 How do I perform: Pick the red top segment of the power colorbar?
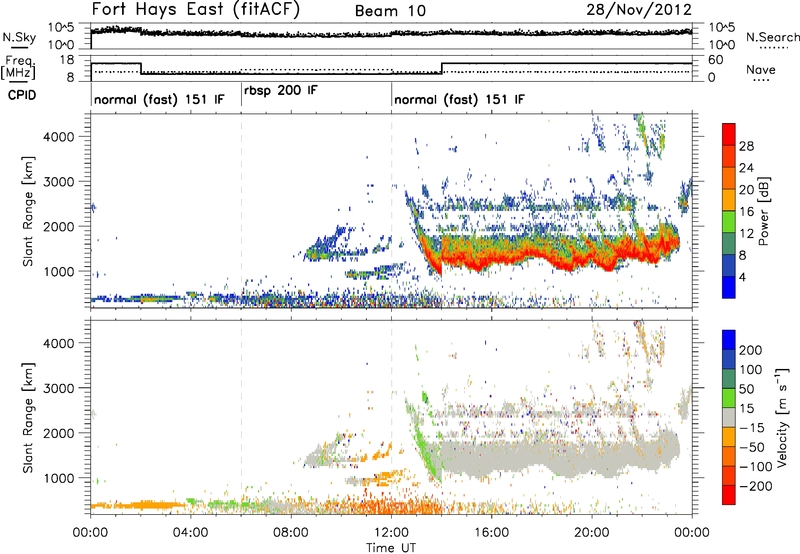click(x=729, y=135)
